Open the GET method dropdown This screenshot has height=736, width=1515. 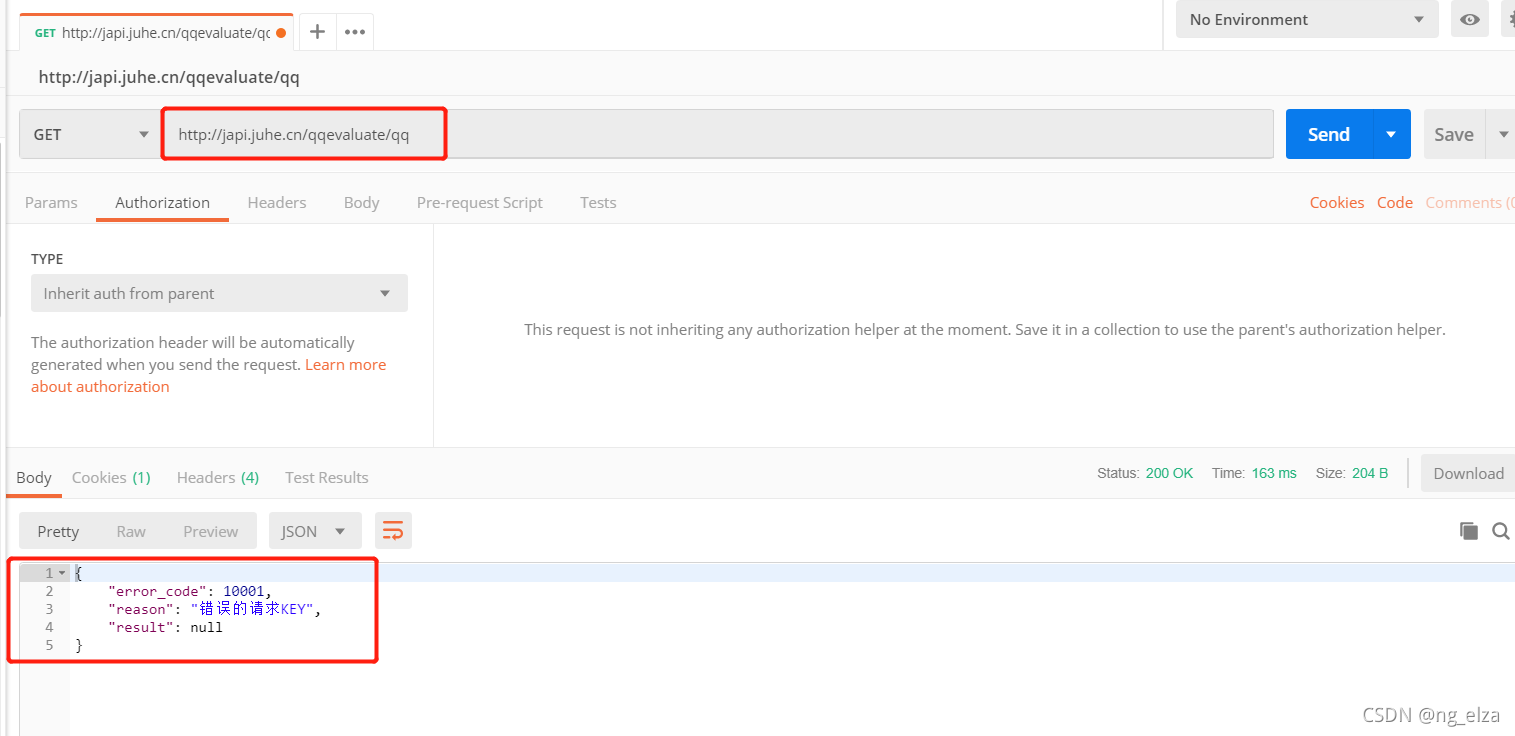90,135
